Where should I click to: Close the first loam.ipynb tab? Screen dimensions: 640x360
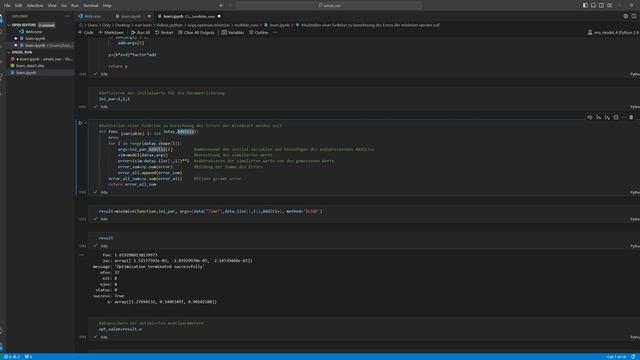149,16
